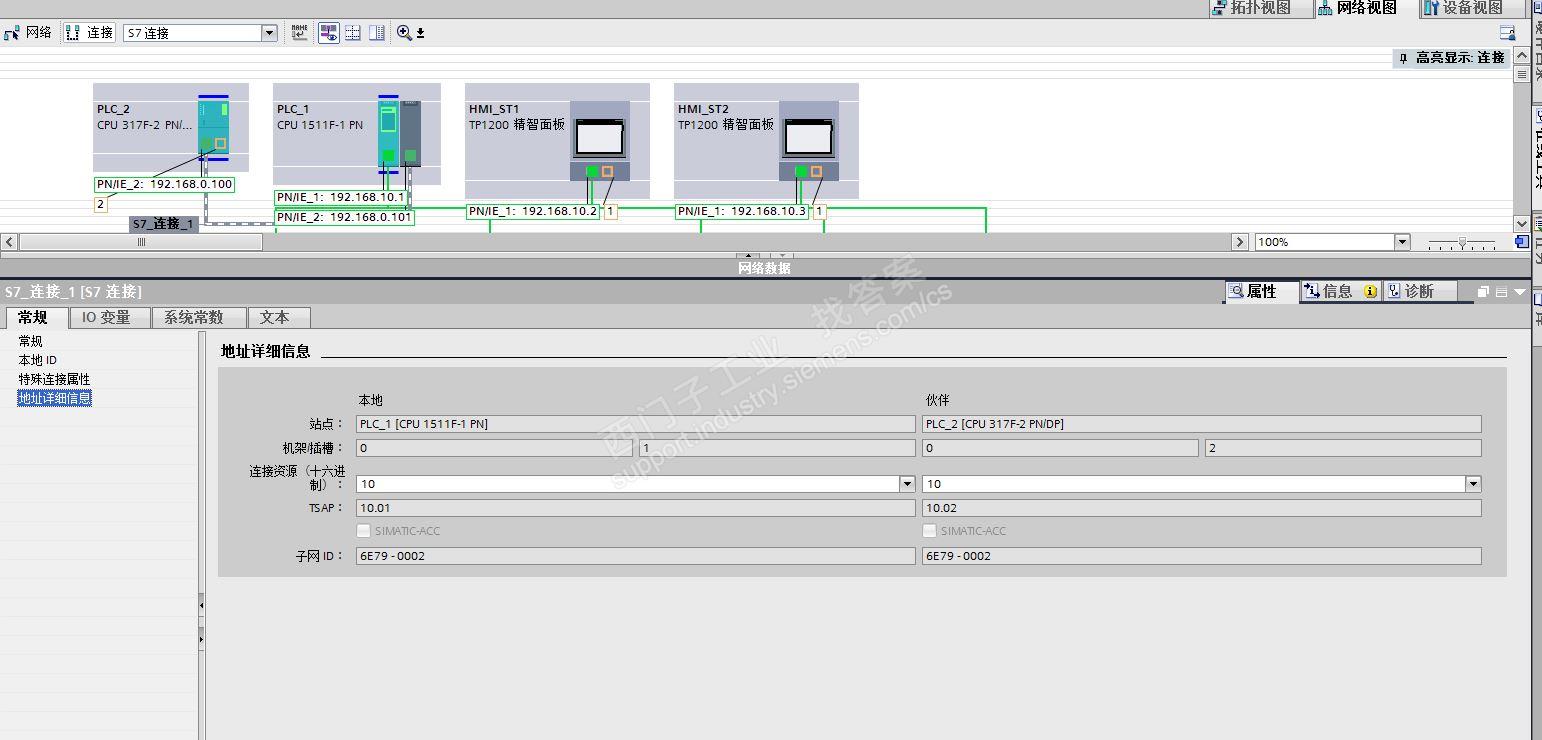Select the HMI_ST2 TP1200 panel icon

coord(809,141)
